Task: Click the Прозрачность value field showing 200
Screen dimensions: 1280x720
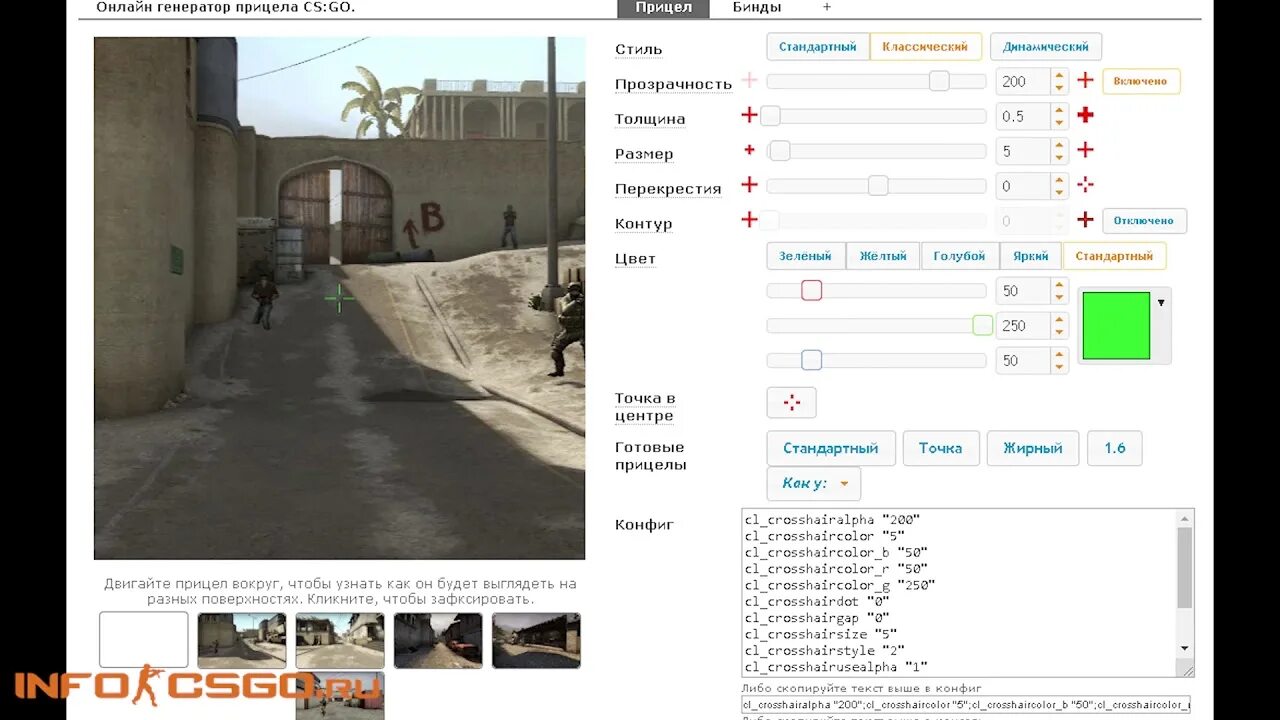Action: (1023, 81)
